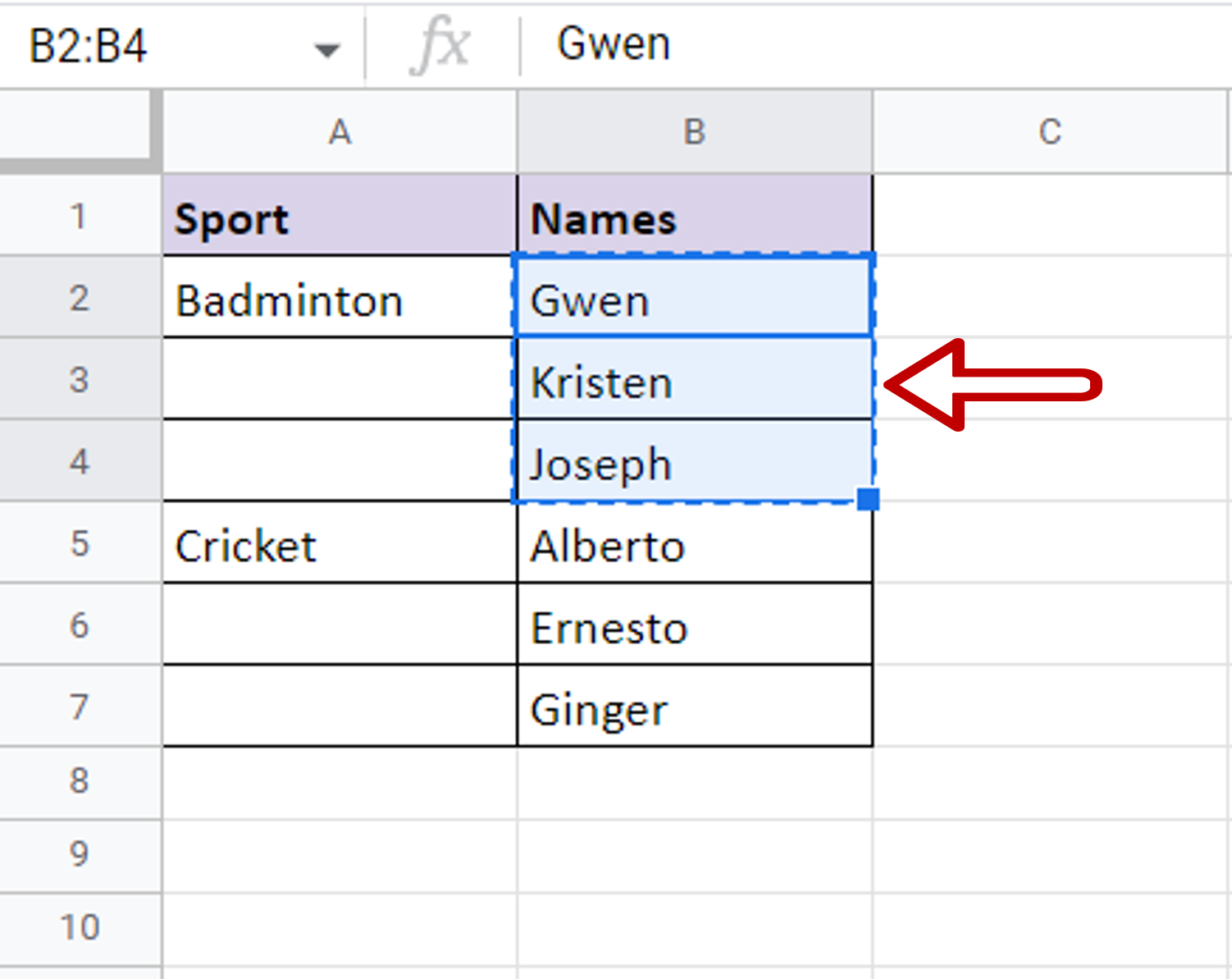
Task: Click the Sport header cell
Action: coord(340,218)
